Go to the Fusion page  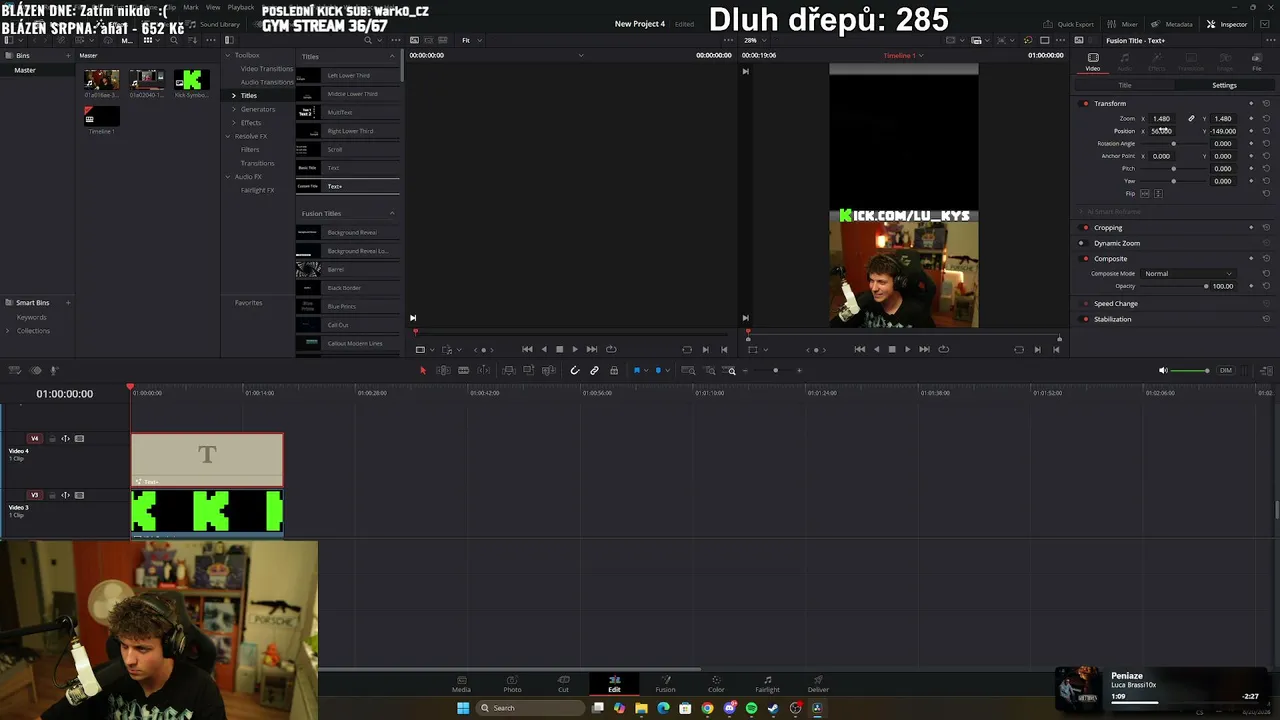click(665, 684)
